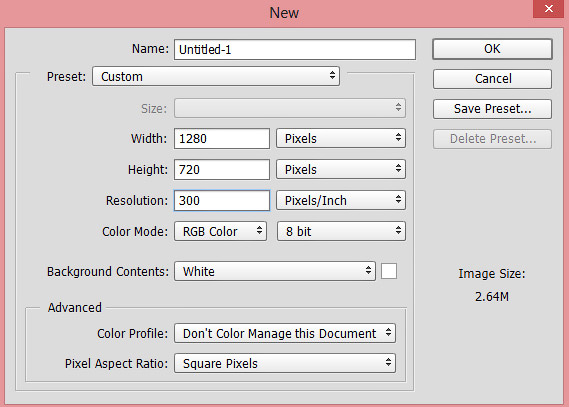Click the Resolution field showing 300
This screenshot has width=569, height=407.
tap(222, 201)
